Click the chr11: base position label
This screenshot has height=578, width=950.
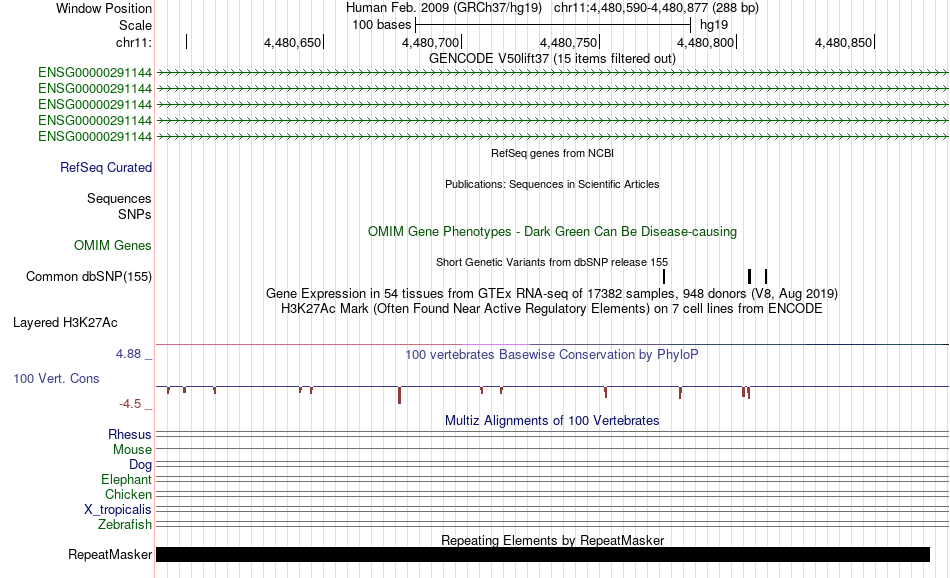click(x=134, y=42)
